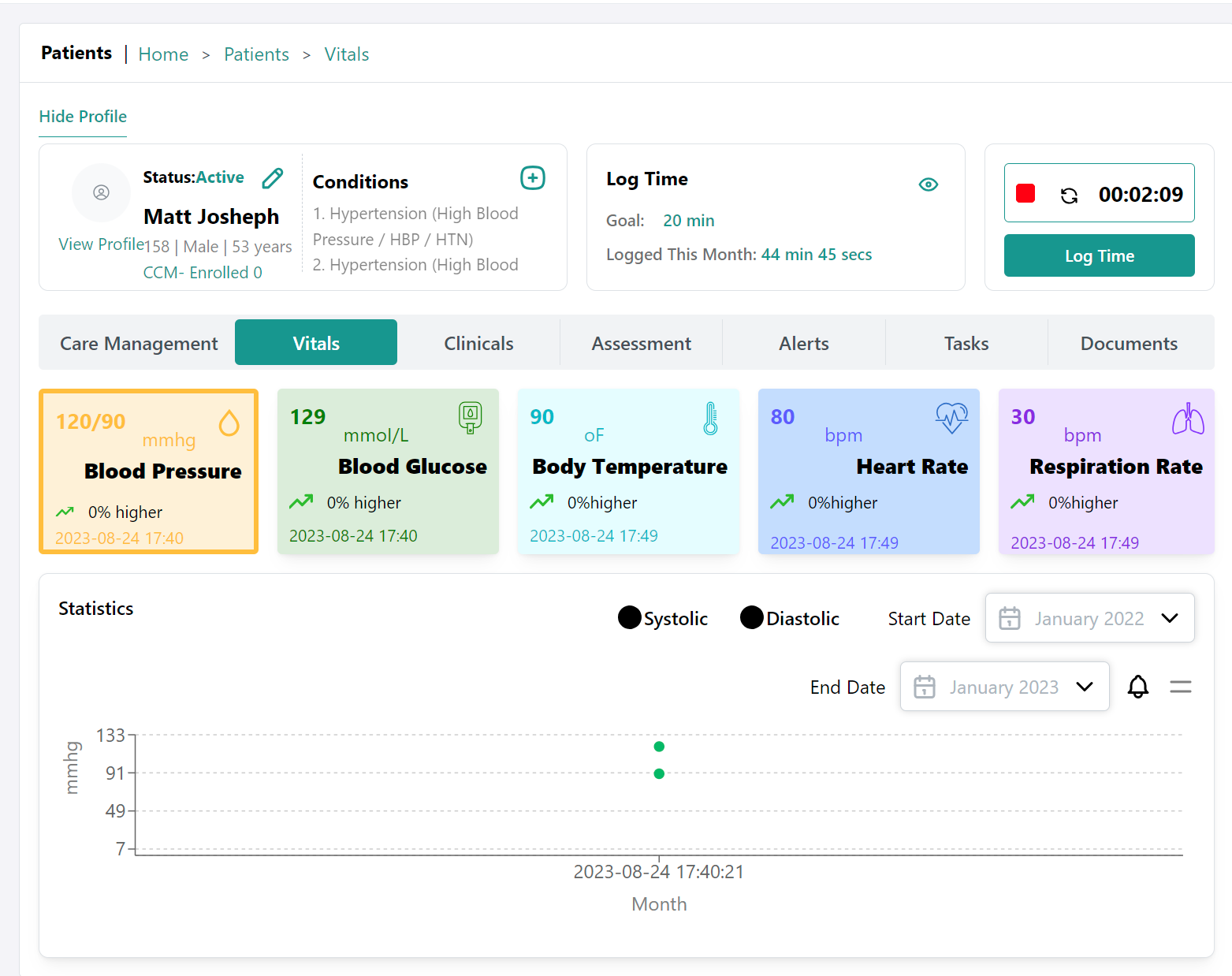Toggle the Diastolic series in chart legend

click(x=790, y=618)
